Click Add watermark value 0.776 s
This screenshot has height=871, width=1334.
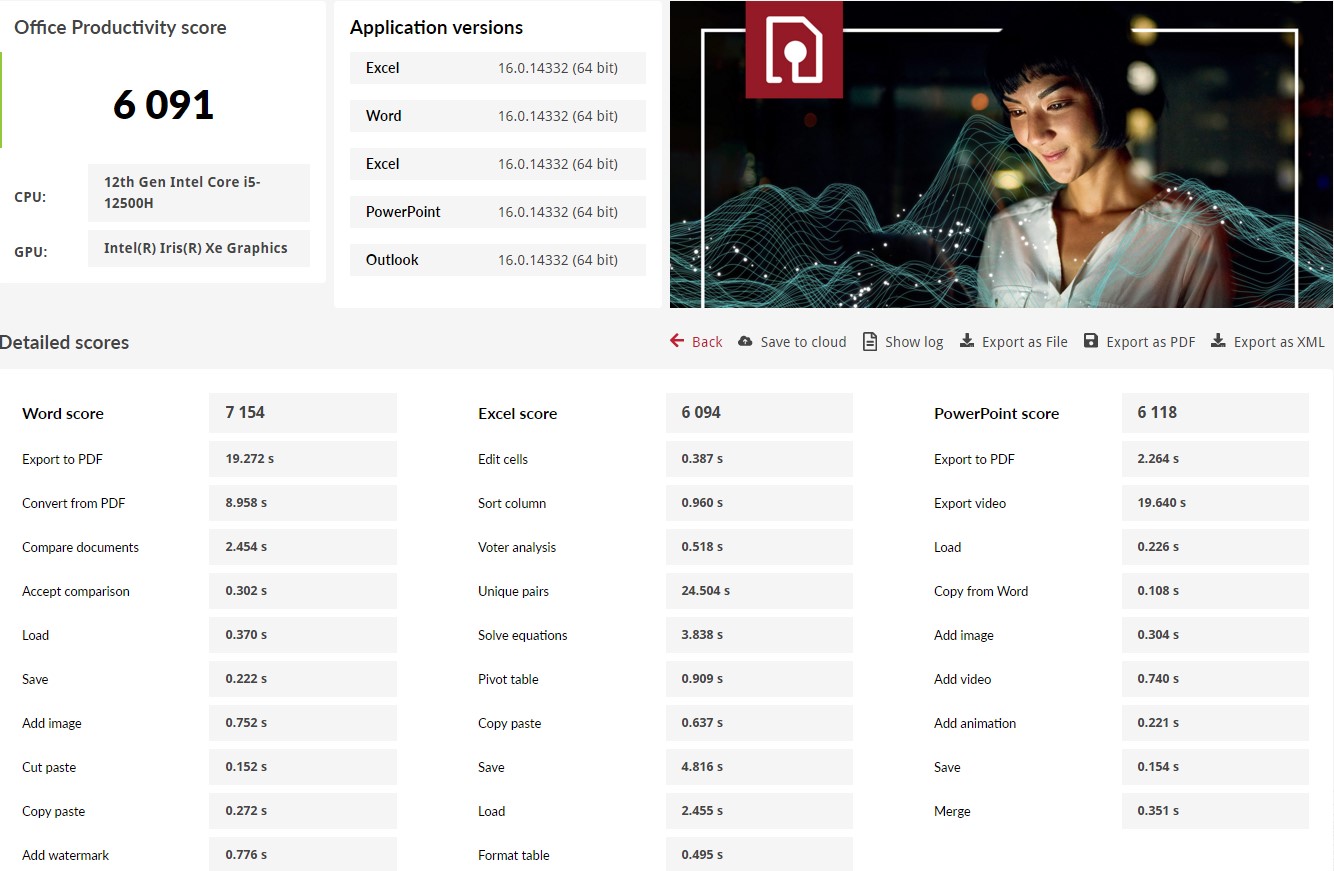point(303,854)
